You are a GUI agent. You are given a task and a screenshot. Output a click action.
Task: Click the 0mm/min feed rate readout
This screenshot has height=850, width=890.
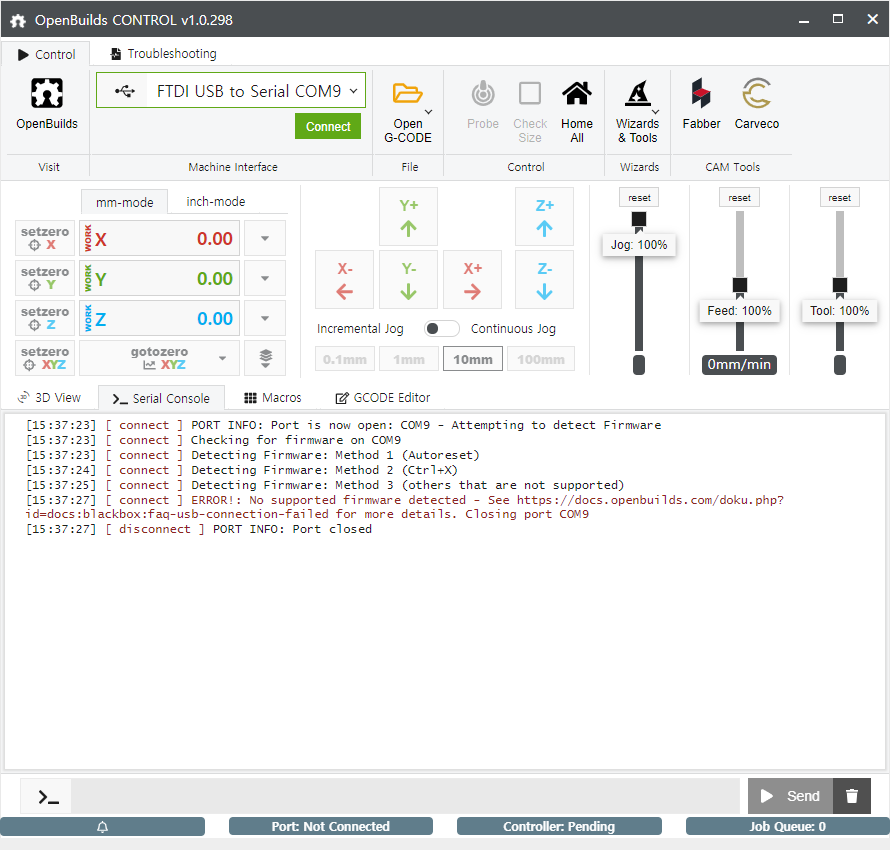[739, 364]
